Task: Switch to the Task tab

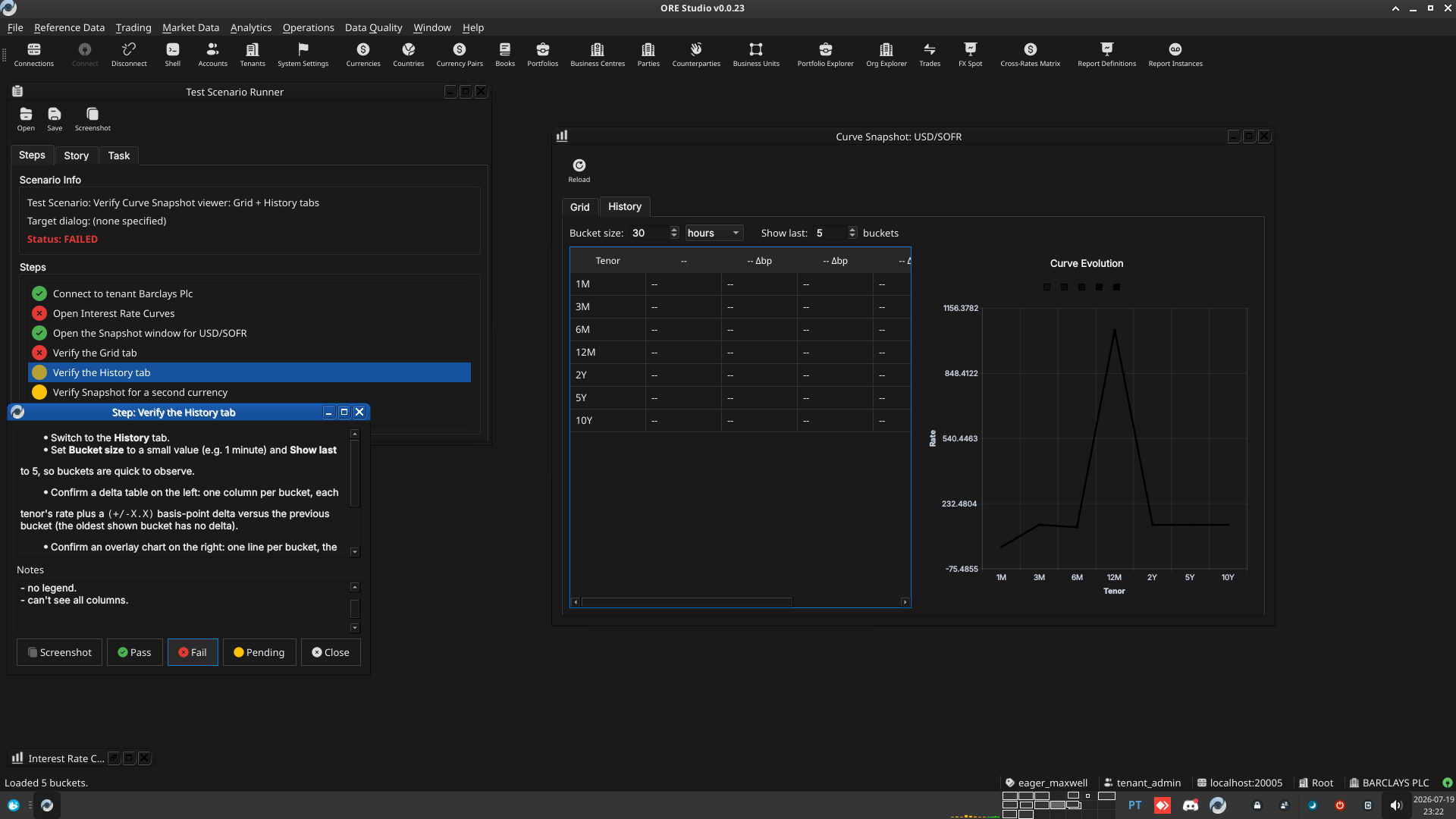Action: tap(119, 155)
